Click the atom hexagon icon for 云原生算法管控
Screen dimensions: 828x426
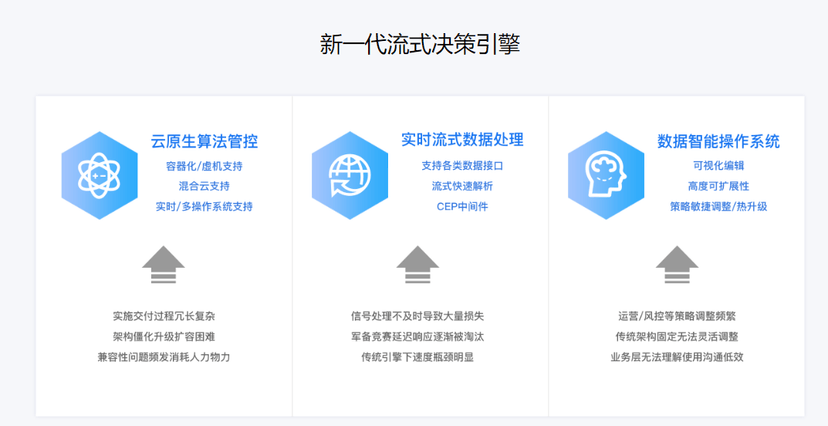[x=99, y=175]
